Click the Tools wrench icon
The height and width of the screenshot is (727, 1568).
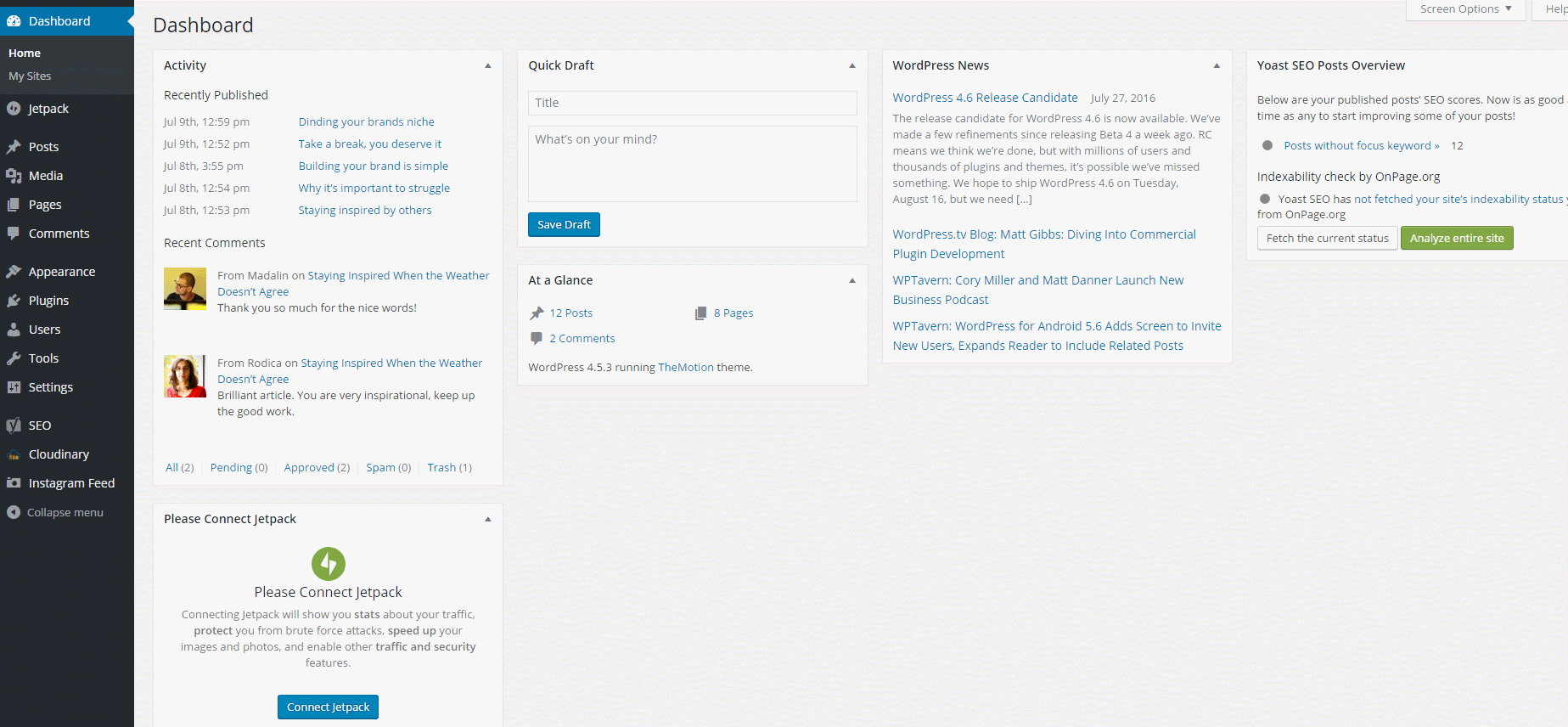point(14,358)
